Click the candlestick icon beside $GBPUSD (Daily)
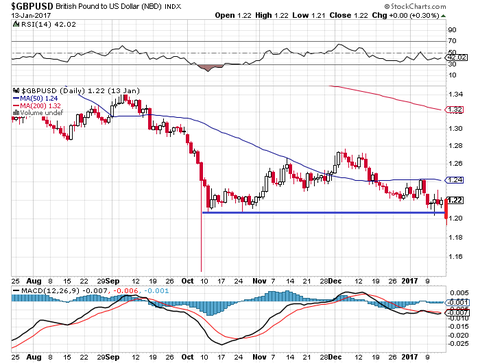This screenshot has width=480, height=363. [16, 90]
